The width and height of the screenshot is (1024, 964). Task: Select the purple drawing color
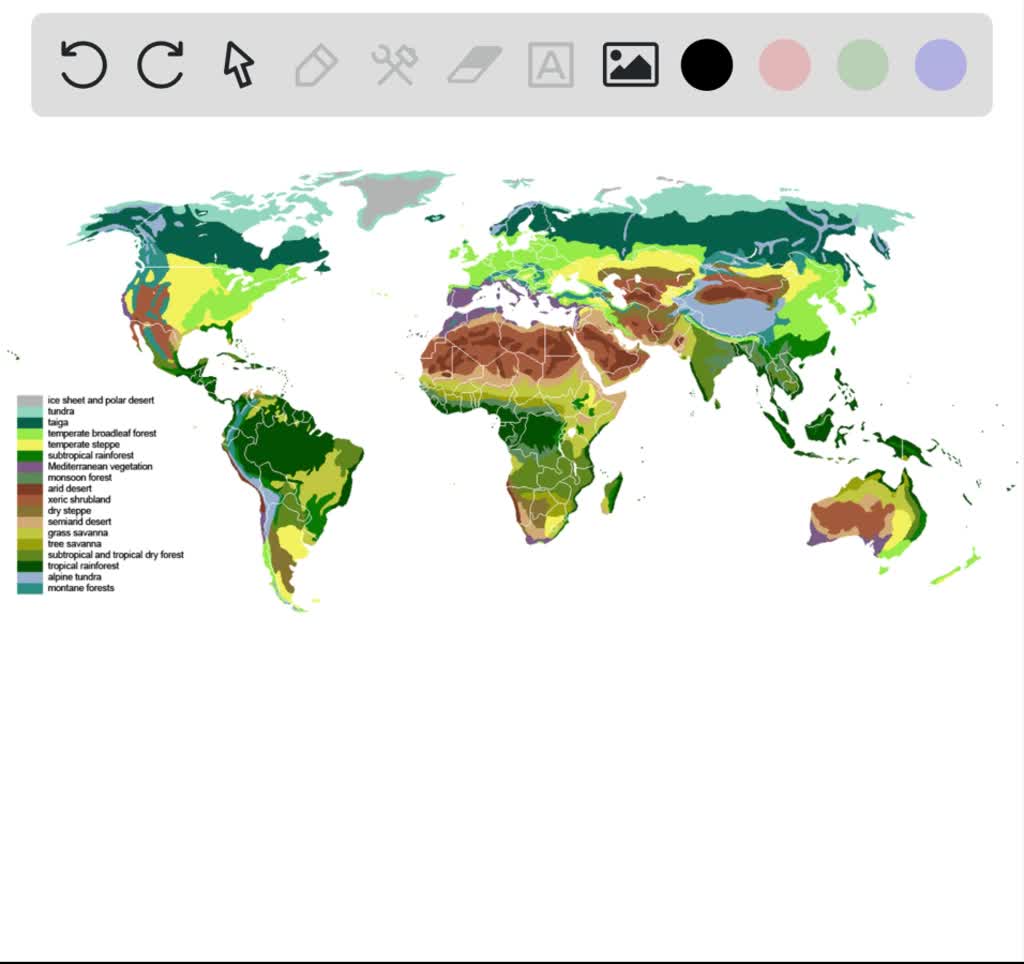(x=939, y=62)
